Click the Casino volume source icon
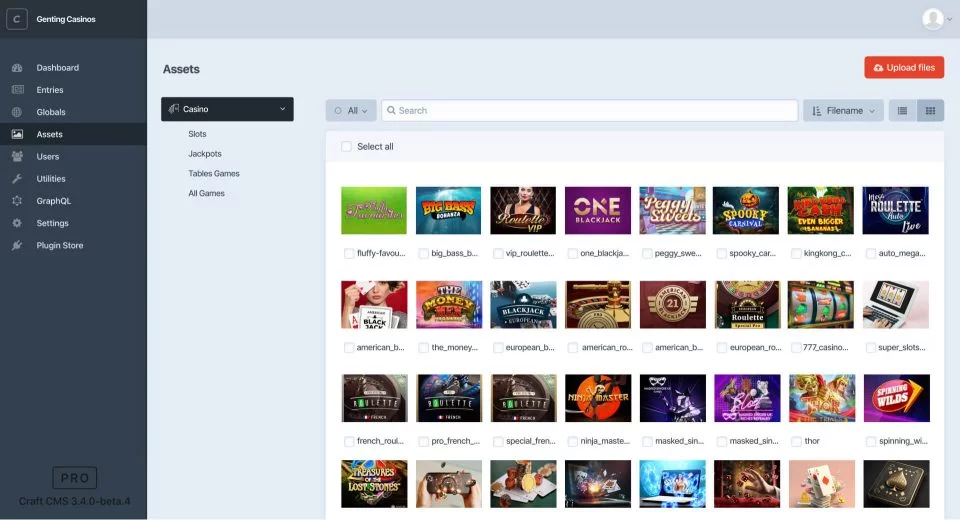960x520 pixels. 174,108
